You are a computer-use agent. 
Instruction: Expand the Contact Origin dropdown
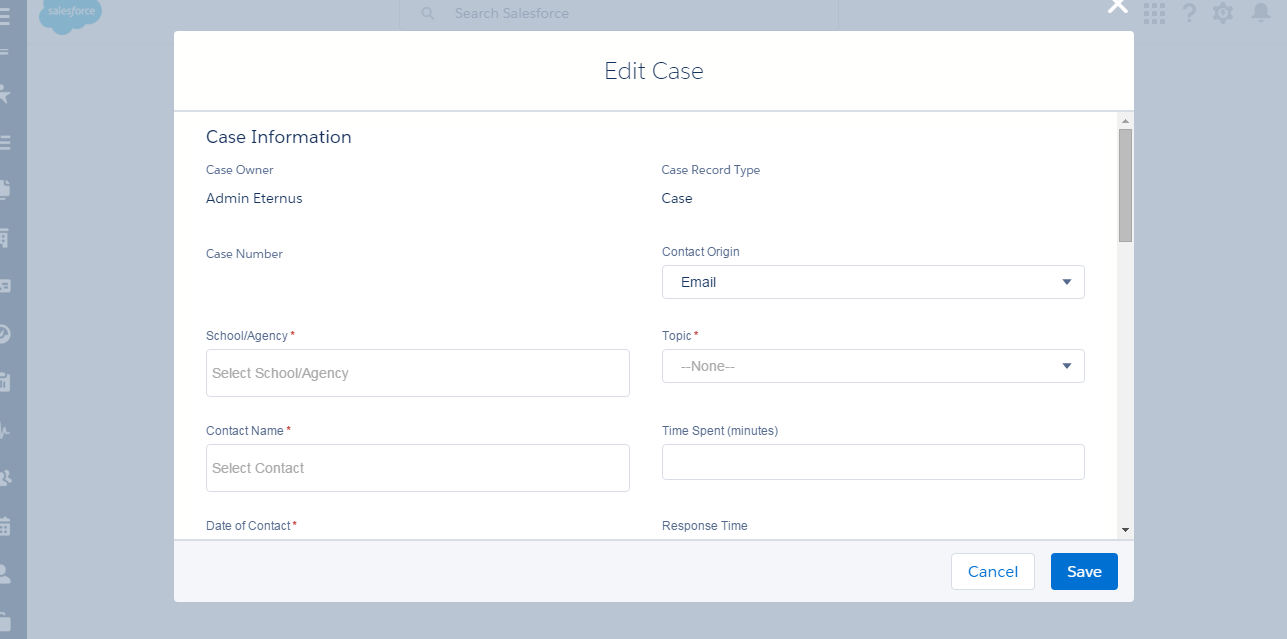873,282
